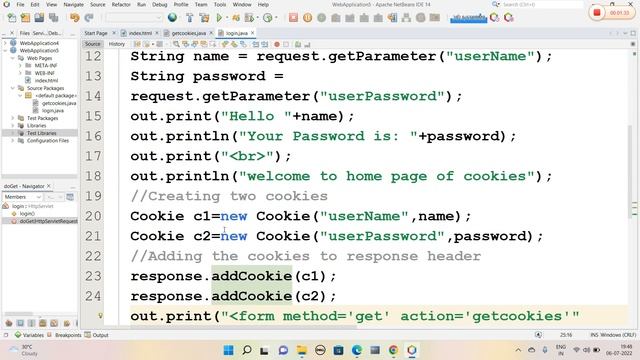Open the globe browser selector icon

click(x=172, y=18)
